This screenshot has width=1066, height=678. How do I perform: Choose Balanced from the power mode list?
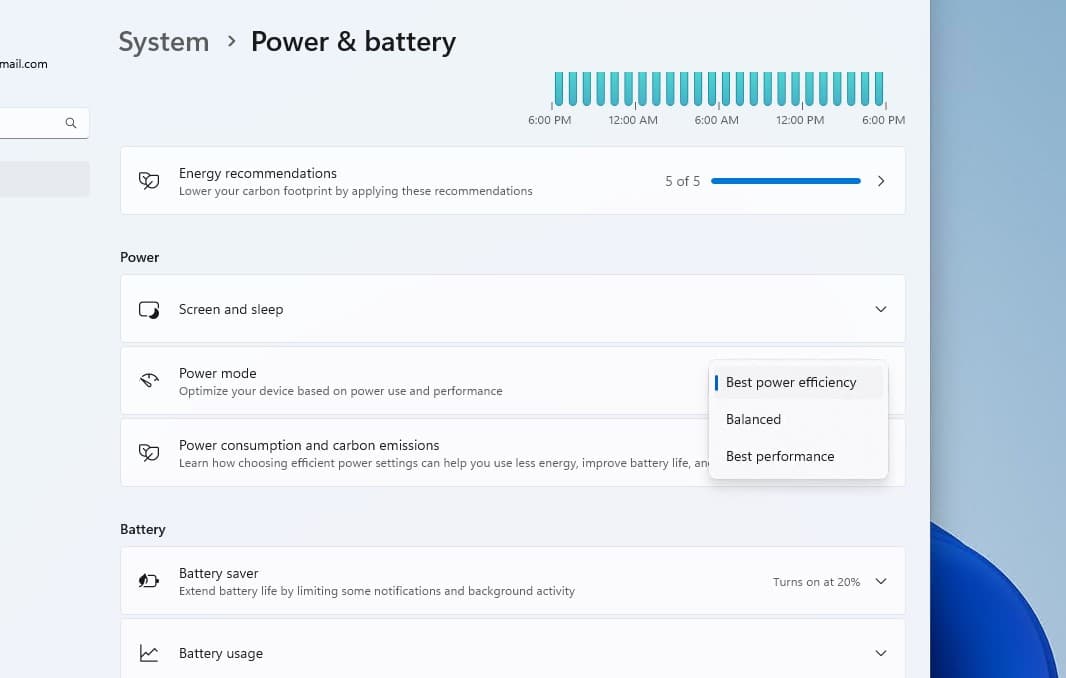[754, 419]
